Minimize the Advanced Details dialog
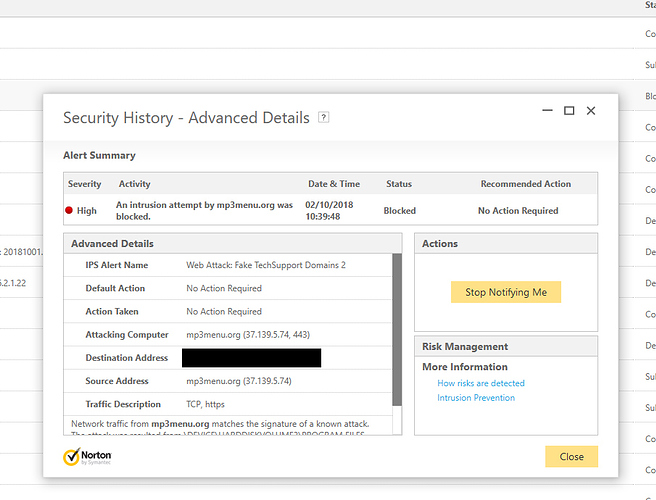Viewport: 656px width, 500px height. (x=547, y=110)
